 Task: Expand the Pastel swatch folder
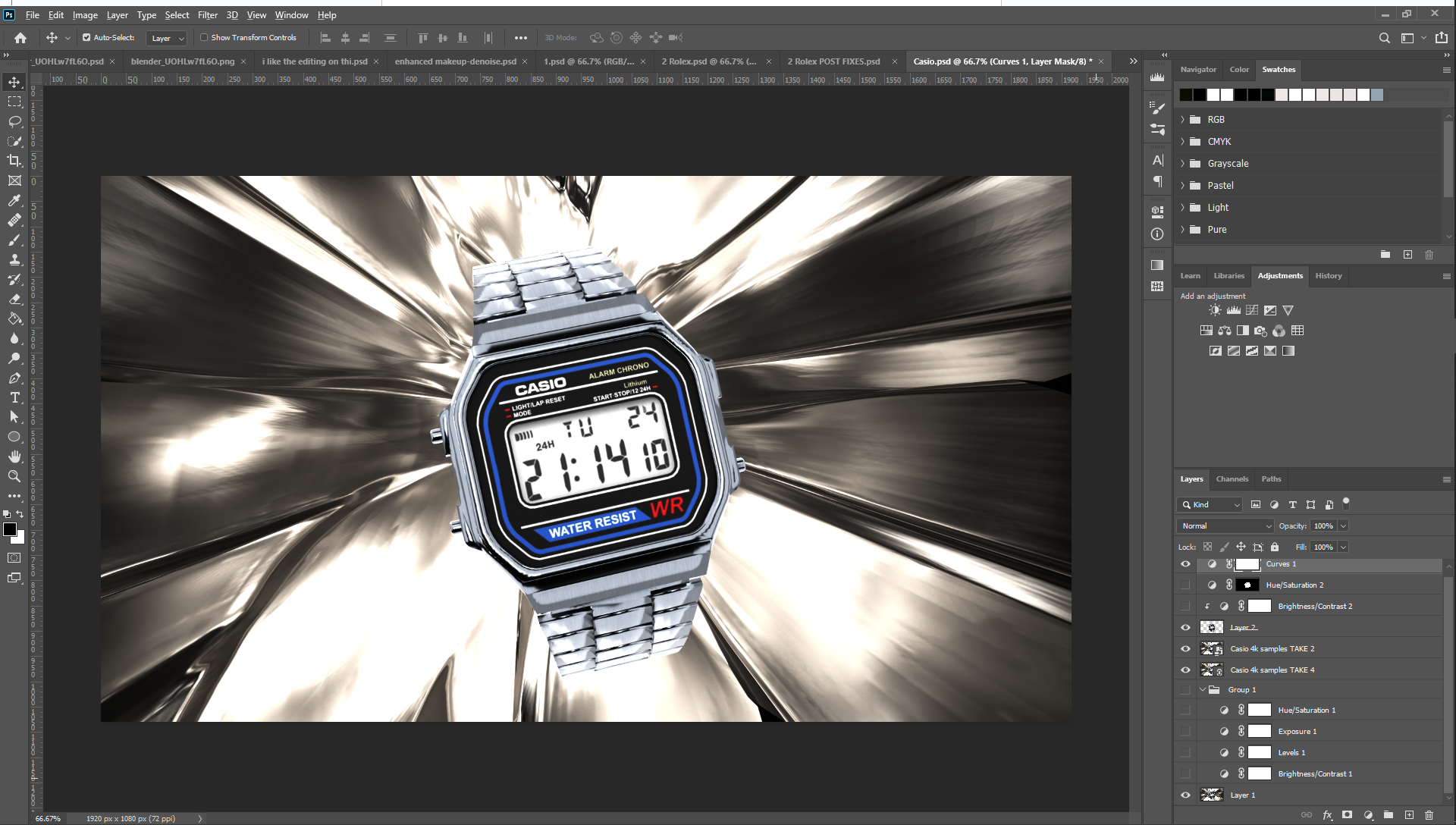coord(1182,186)
